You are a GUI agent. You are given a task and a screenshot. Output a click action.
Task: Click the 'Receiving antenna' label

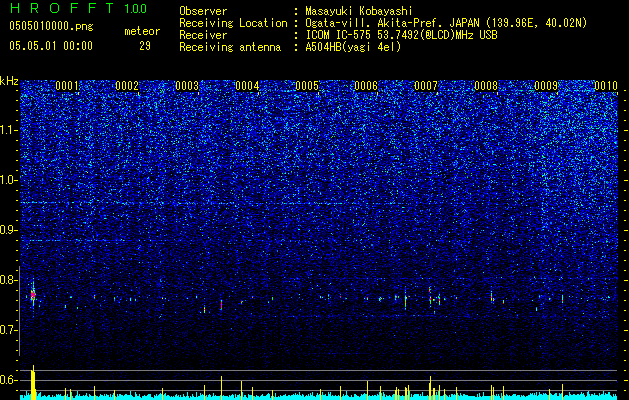tap(230, 47)
